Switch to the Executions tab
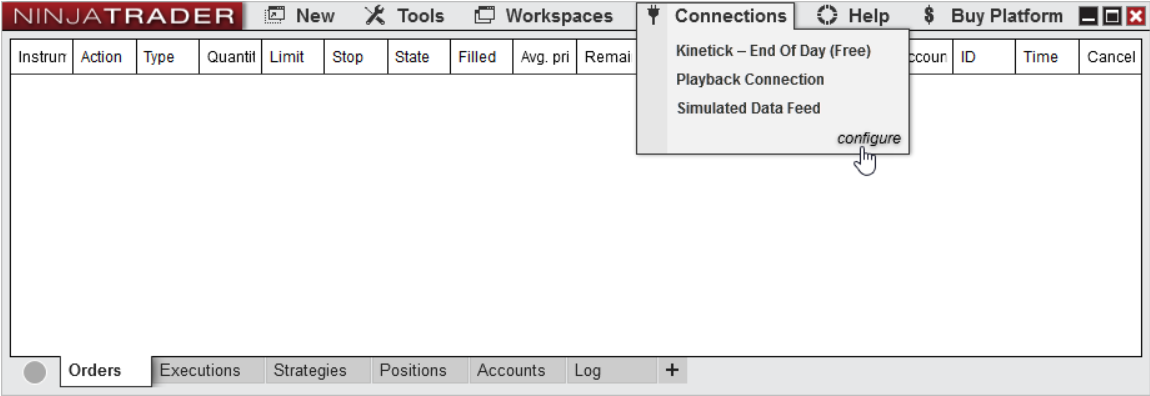Viewport: 1150px width, 396px height. (x=199, y=370)
